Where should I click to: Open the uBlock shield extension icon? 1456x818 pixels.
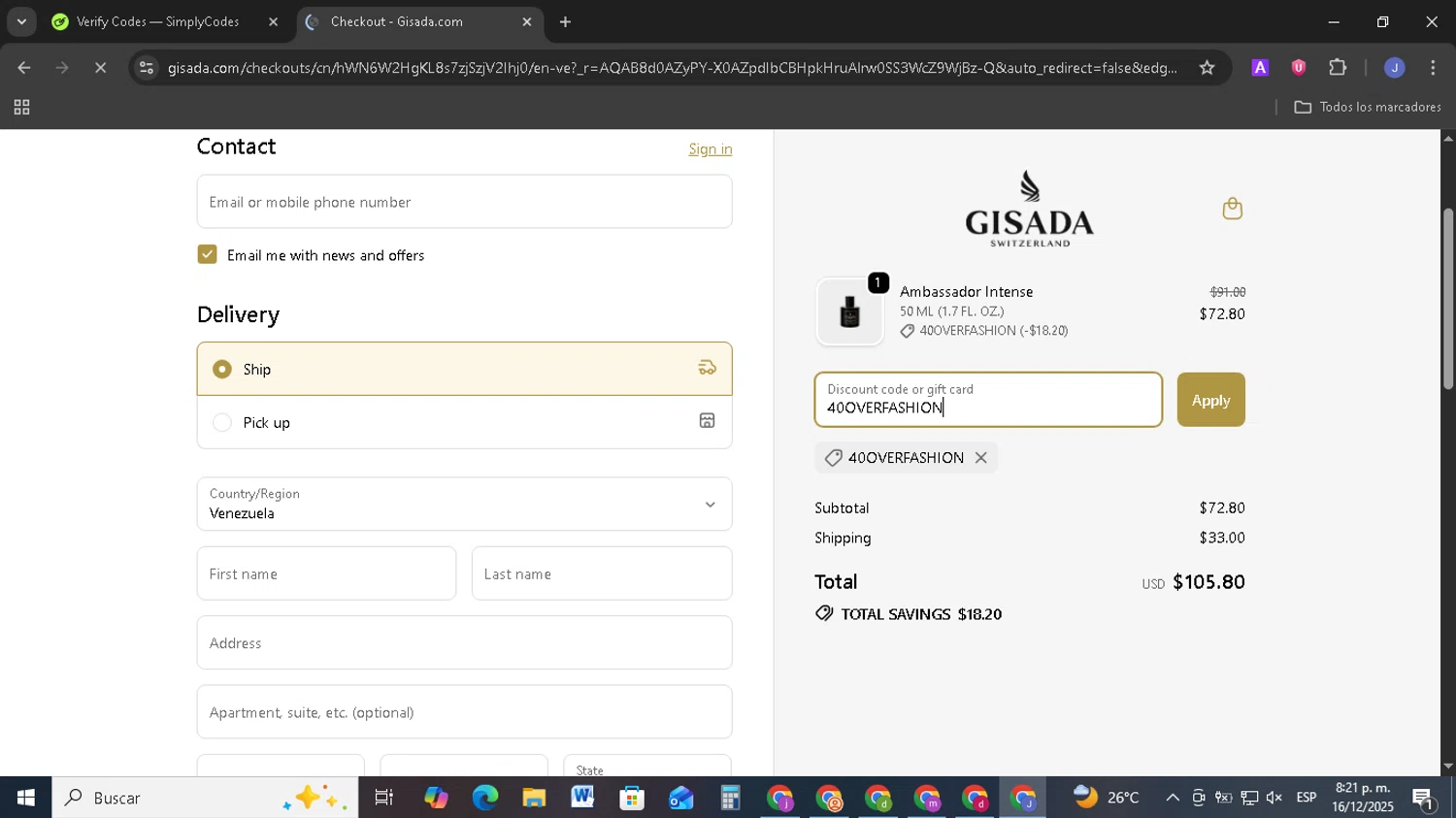click(1298, 67)
